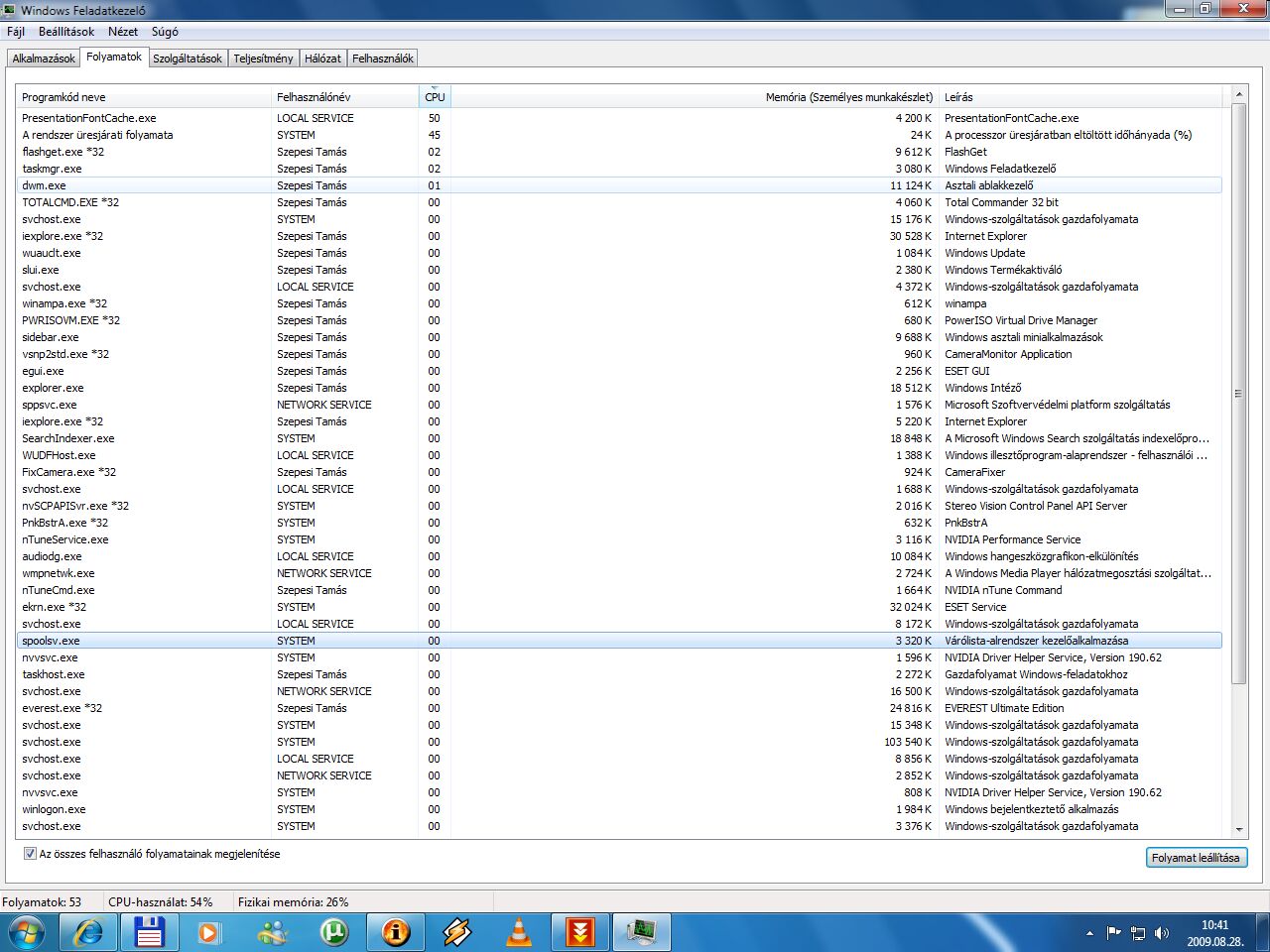Sort by CPU column header
The height and width of the screenshot is (952, 1270).
pyautogui.click(x=435, y=97)
